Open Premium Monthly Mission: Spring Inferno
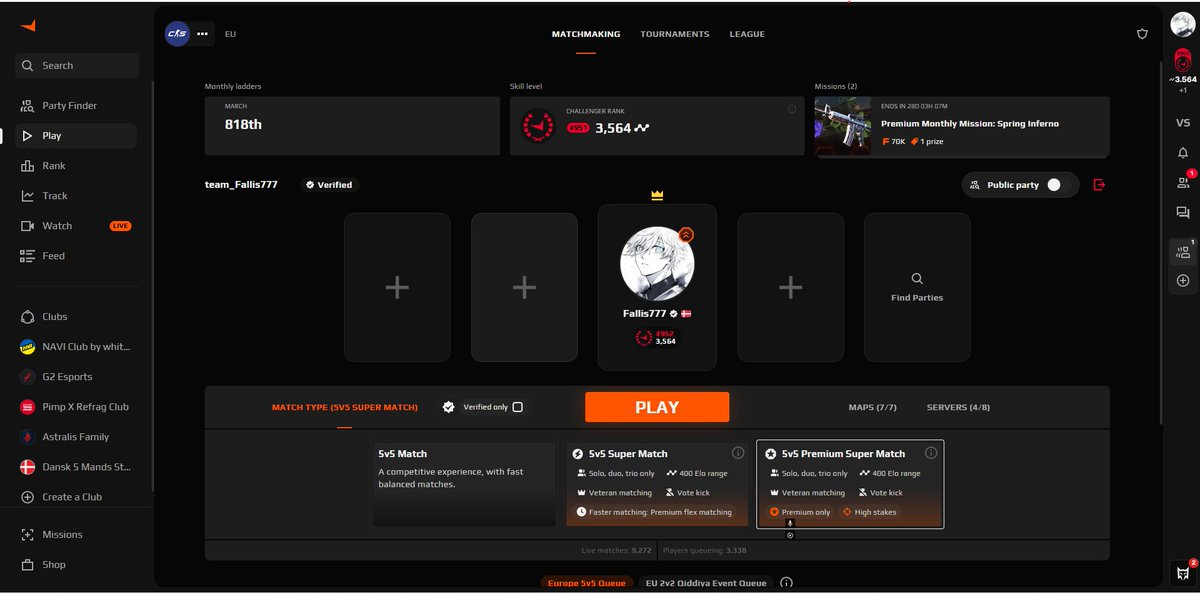 click(x=962, y=126)
